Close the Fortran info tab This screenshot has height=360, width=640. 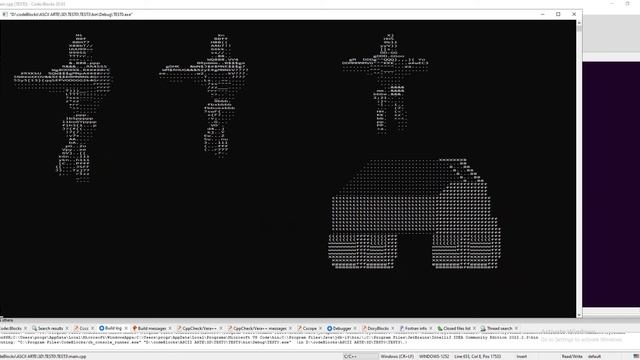[x=431, y=328]
